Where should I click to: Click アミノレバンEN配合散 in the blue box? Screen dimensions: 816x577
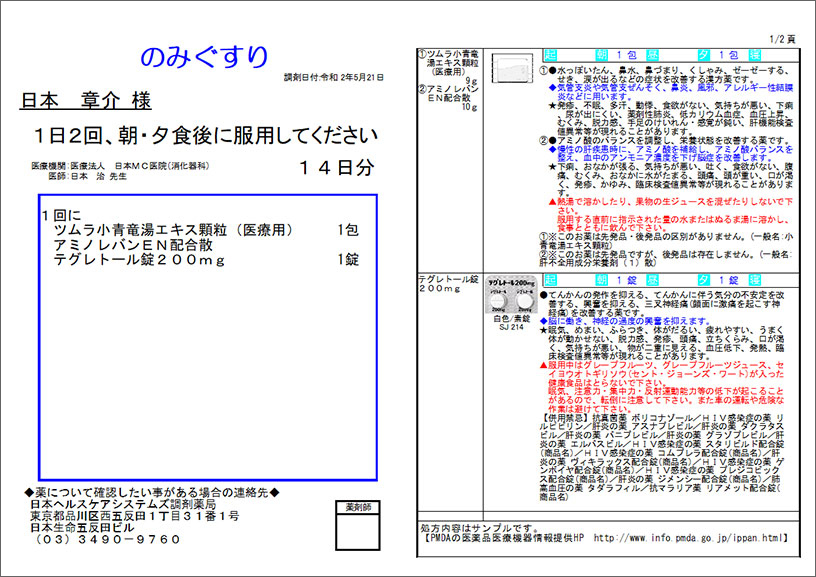tap(133, 245)
